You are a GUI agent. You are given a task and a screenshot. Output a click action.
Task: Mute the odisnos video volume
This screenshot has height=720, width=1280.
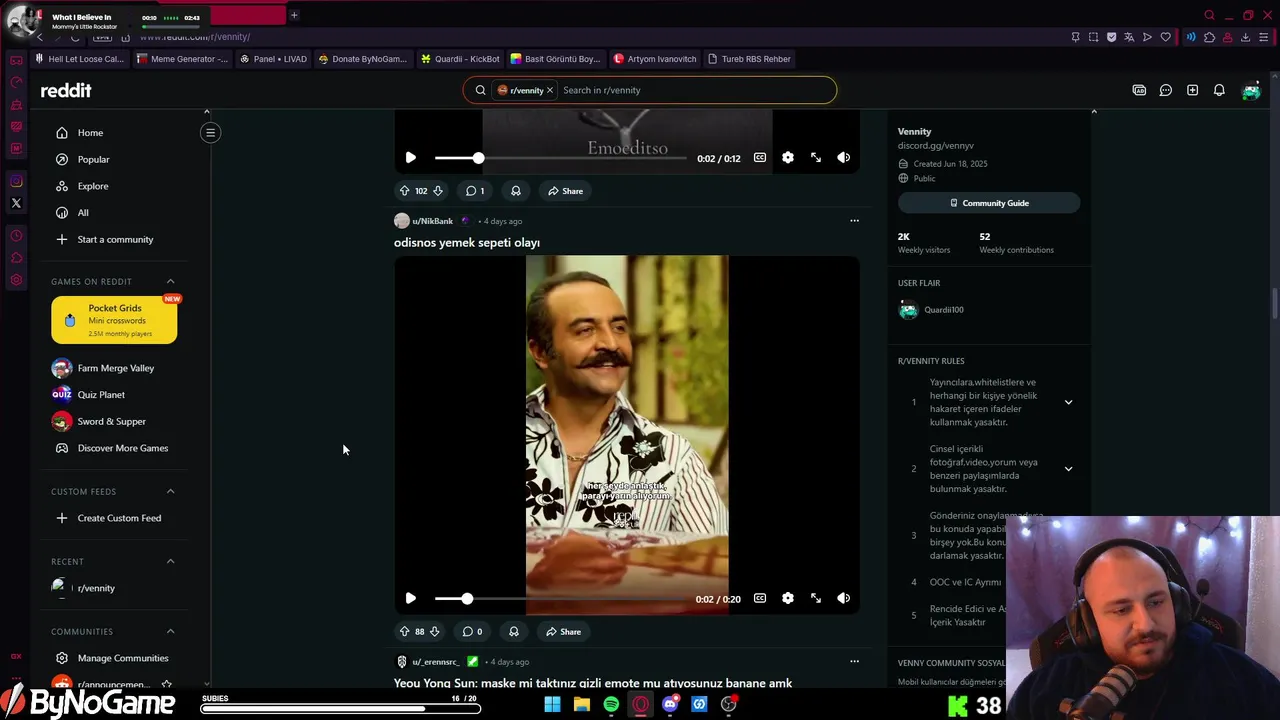coord(844,598)
